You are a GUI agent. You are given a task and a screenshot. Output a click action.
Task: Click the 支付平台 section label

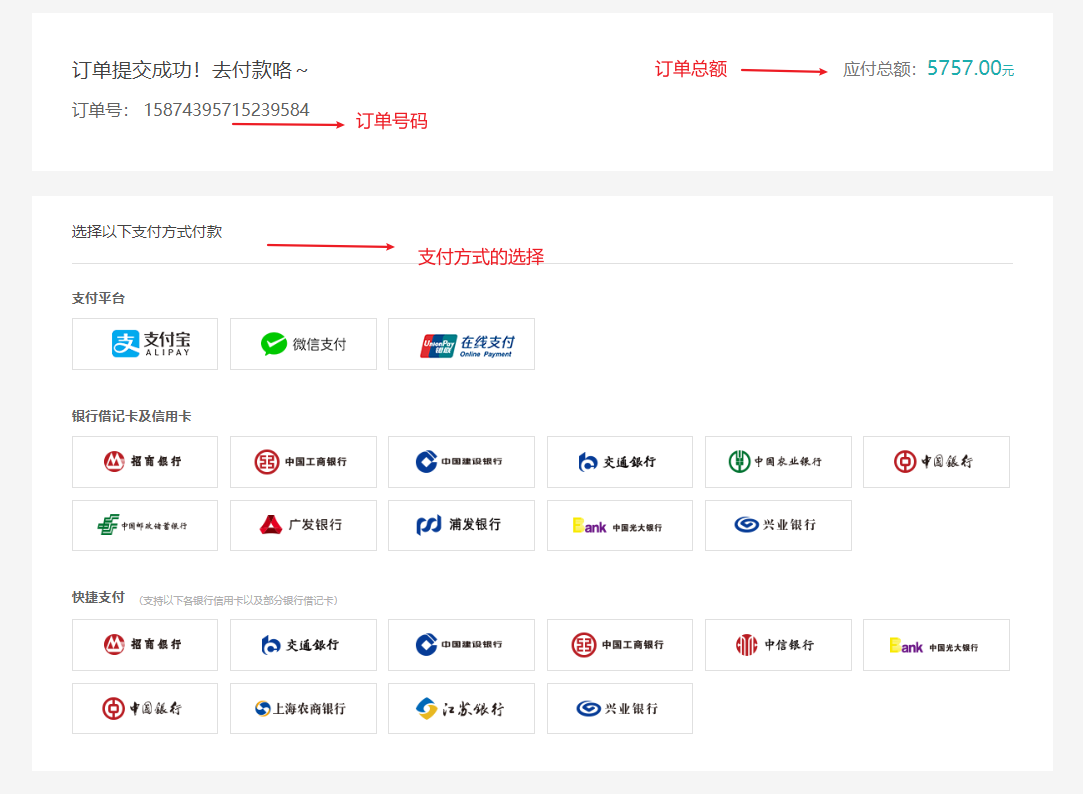(98, 298)
